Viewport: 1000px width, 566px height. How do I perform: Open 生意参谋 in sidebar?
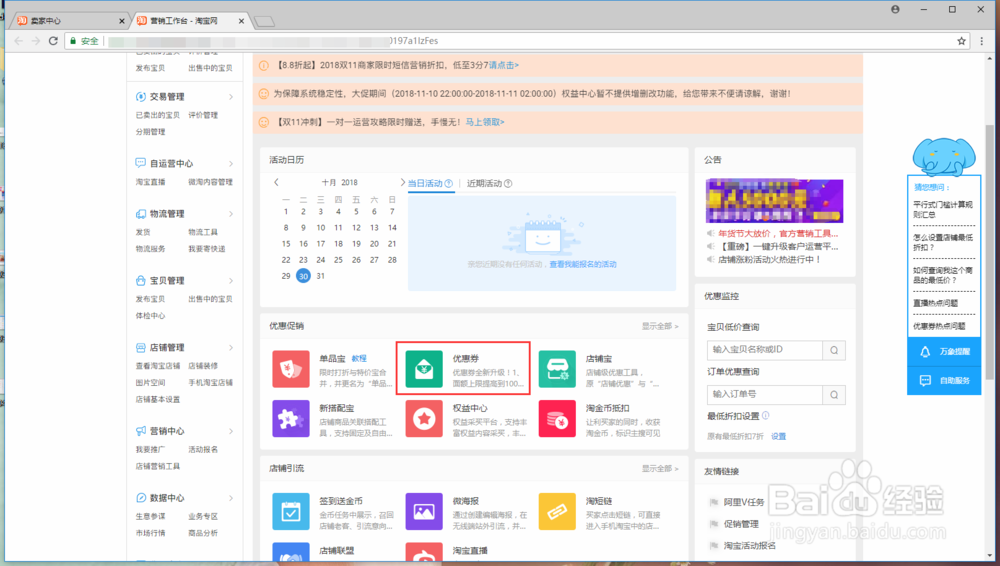click(151, 516)
